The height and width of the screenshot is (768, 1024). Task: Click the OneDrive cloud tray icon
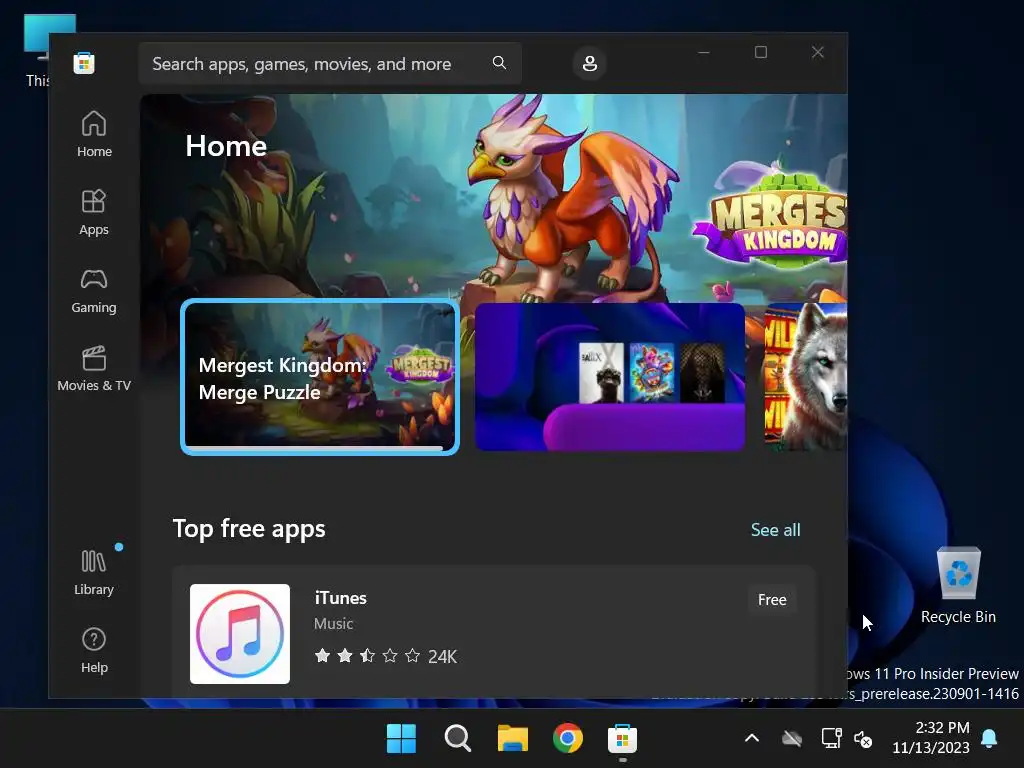[x=792, y=739]
